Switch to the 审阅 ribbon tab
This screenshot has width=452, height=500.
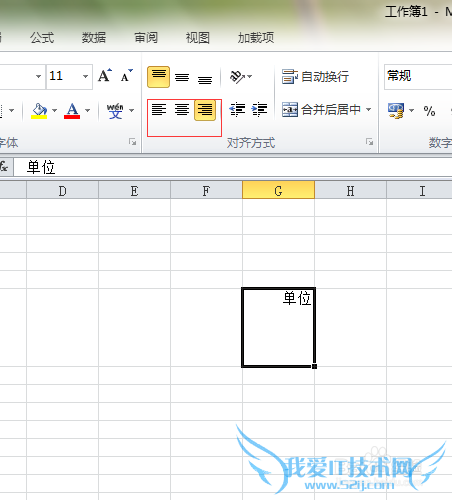[x=146, y=38]
